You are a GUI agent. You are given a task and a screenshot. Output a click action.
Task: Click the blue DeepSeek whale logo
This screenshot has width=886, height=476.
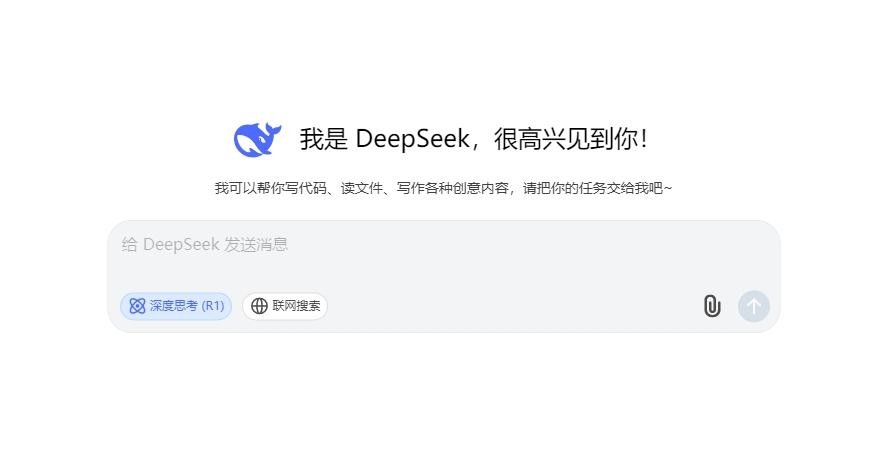coord(257,139)
